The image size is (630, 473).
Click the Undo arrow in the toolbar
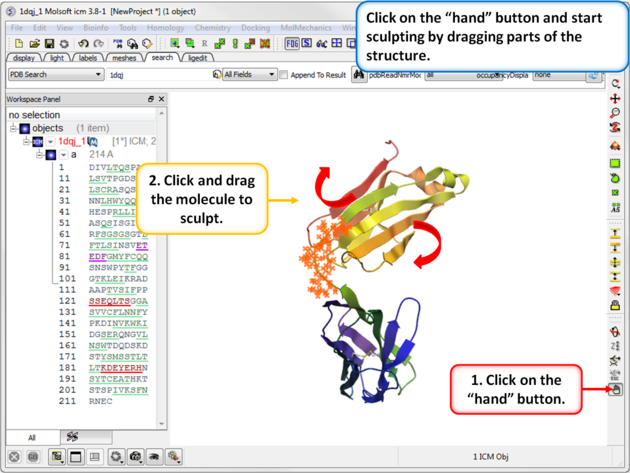click(83, 44)
